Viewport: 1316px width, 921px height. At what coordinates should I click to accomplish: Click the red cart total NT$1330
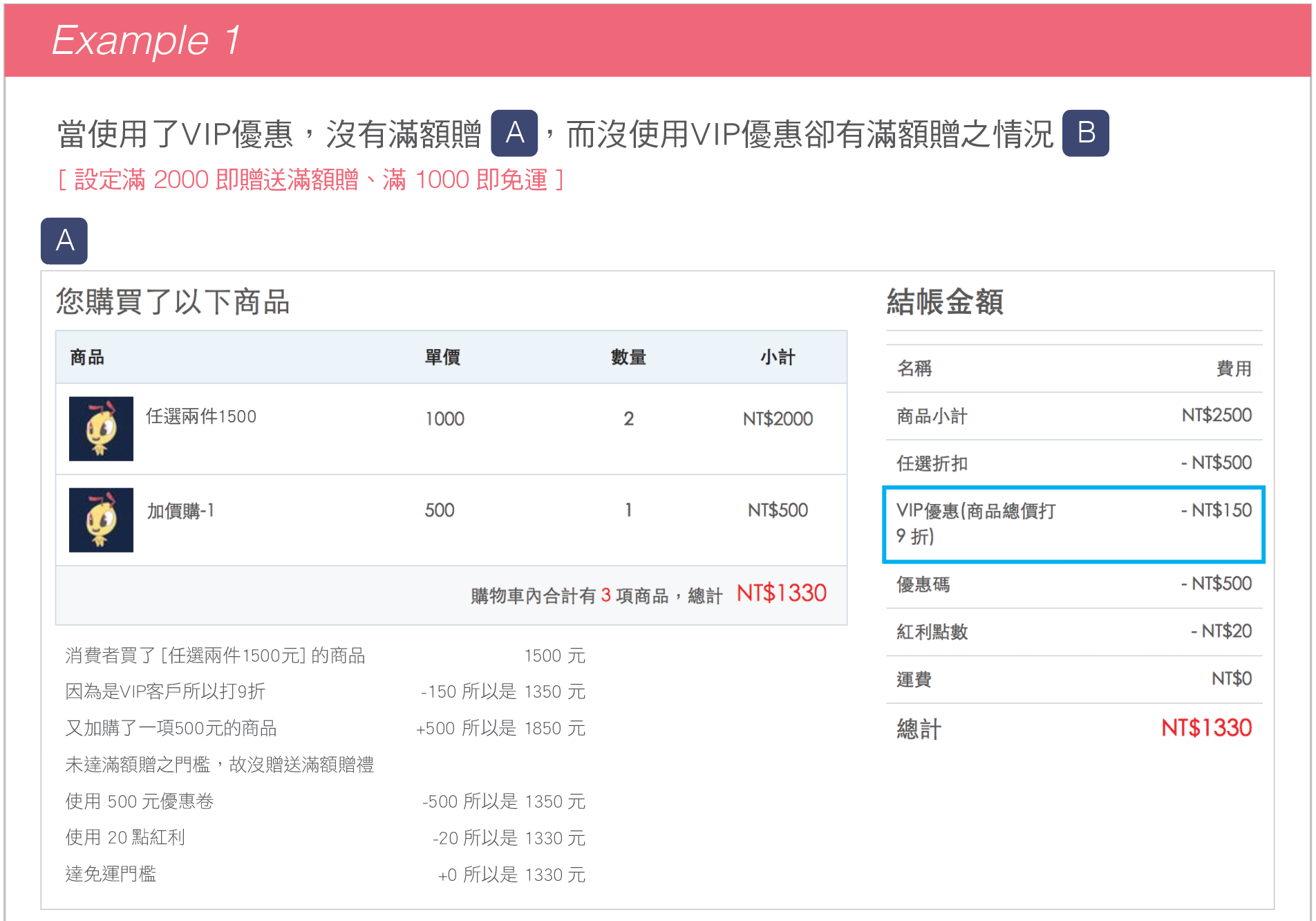pos(782,593)
